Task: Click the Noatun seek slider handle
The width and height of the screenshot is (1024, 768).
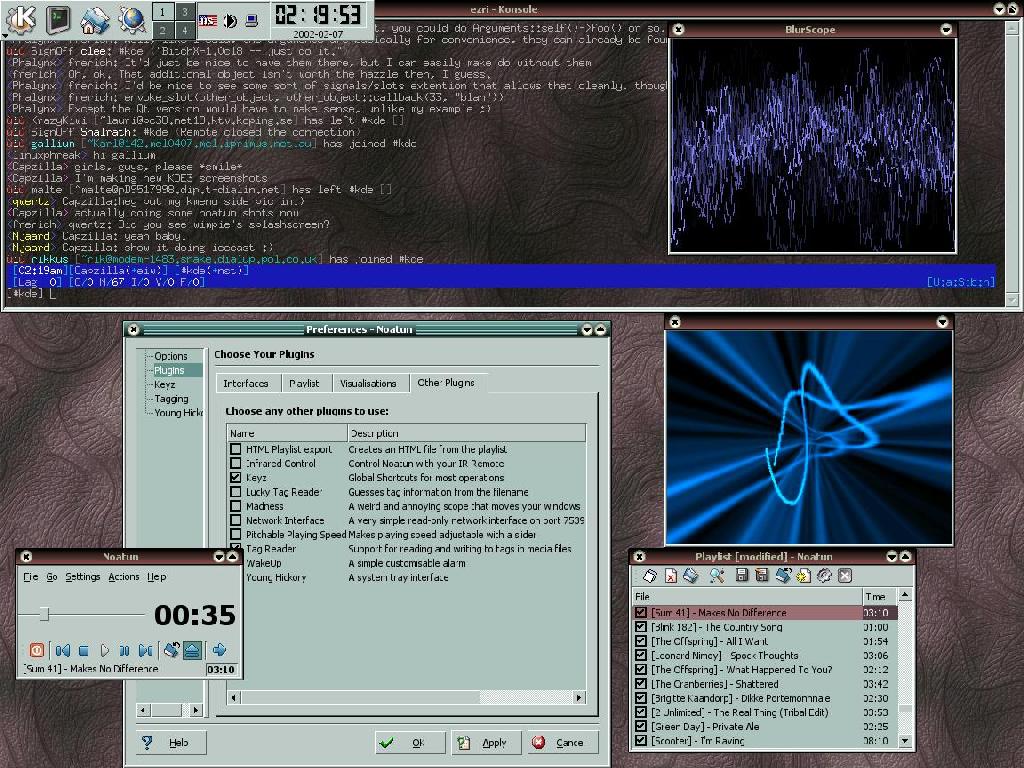Action: tap(44, 614)
